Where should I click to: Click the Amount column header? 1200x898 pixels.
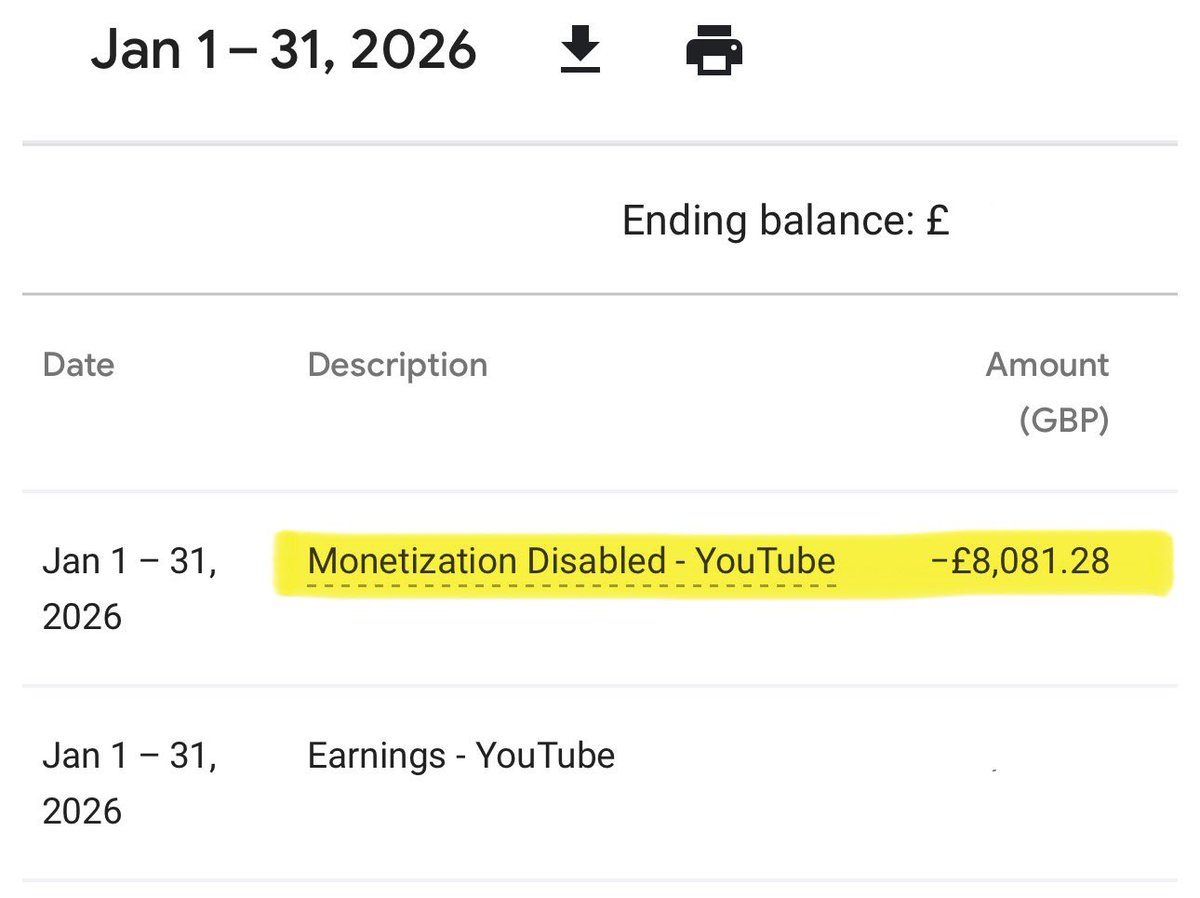coord(1047,365)
